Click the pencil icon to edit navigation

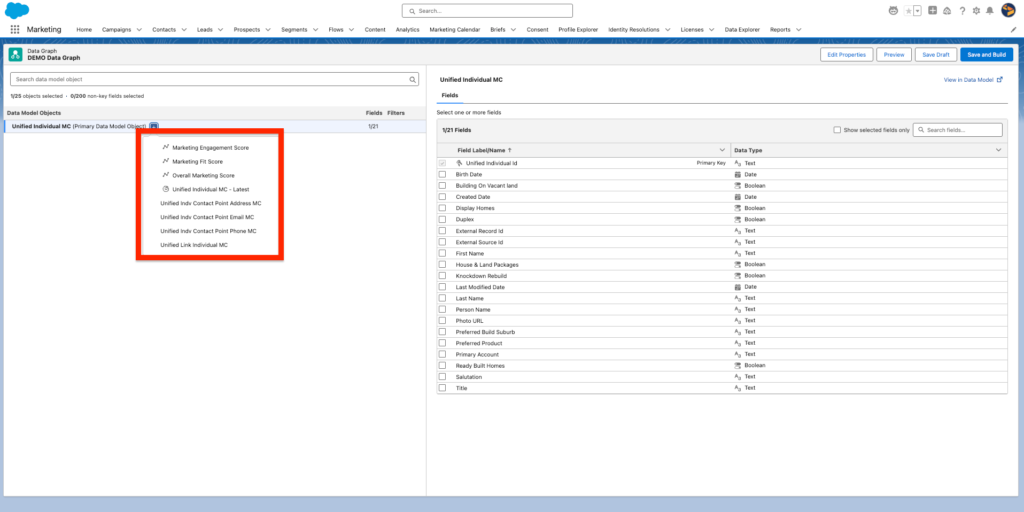click(1013, 30)
